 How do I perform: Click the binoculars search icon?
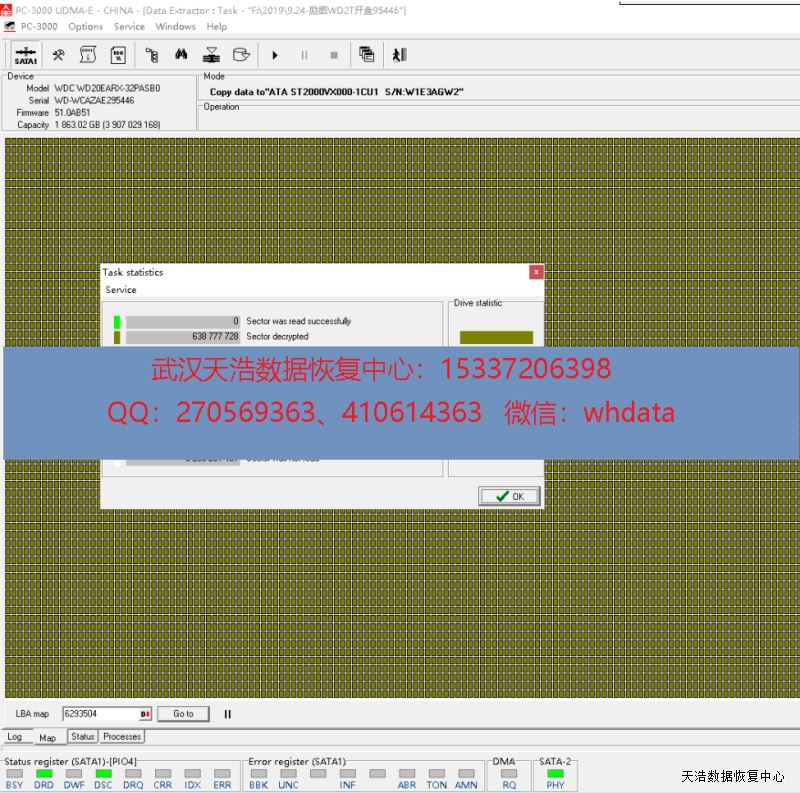pos(181,55)
